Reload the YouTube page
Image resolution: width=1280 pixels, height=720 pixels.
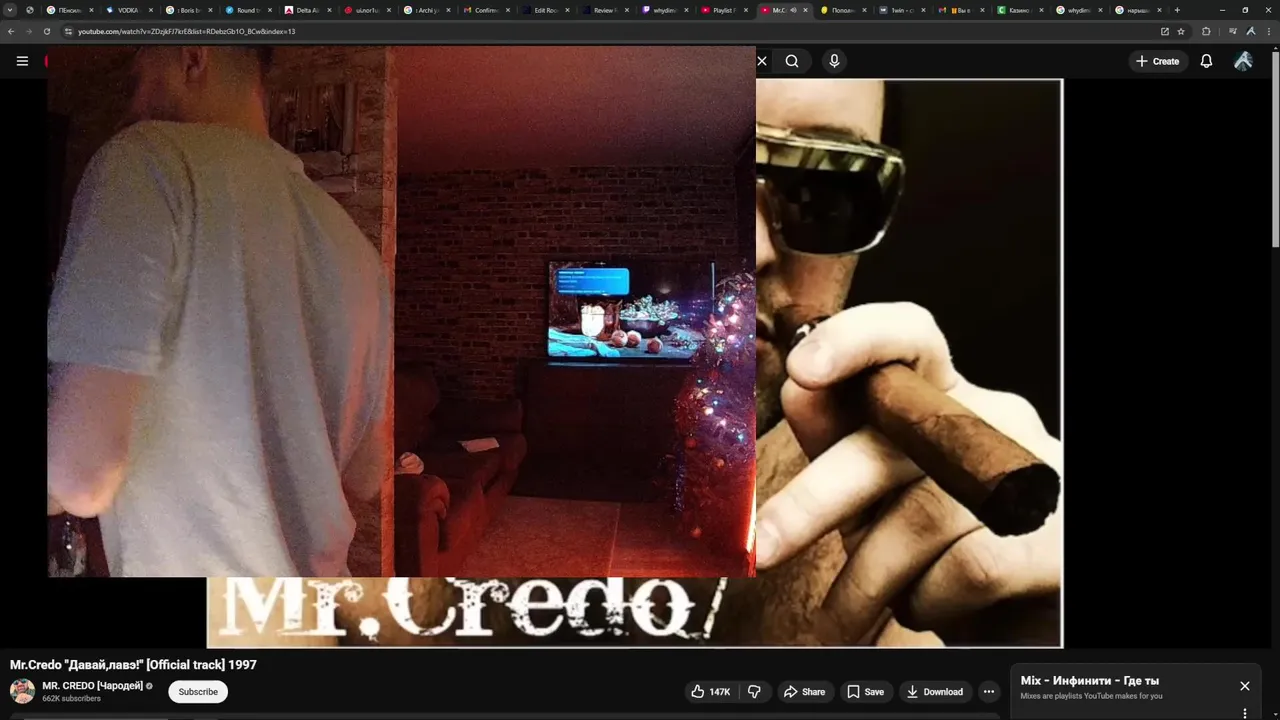[47, 31]
